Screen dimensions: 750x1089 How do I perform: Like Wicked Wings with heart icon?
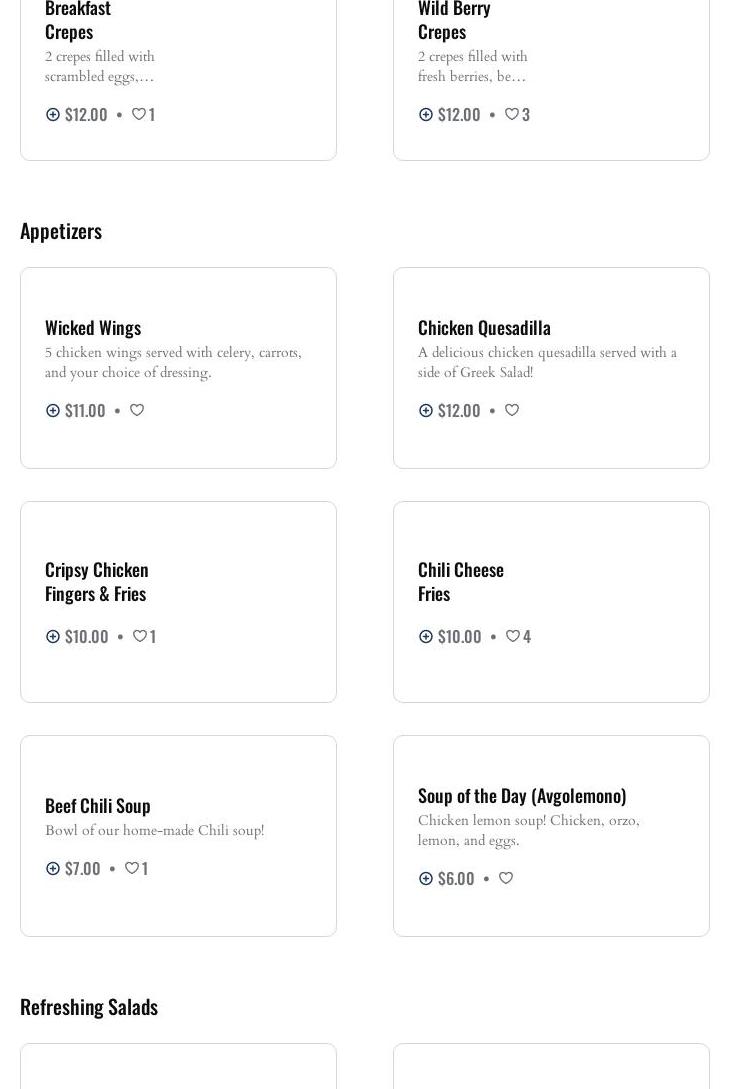click(137, 410)
